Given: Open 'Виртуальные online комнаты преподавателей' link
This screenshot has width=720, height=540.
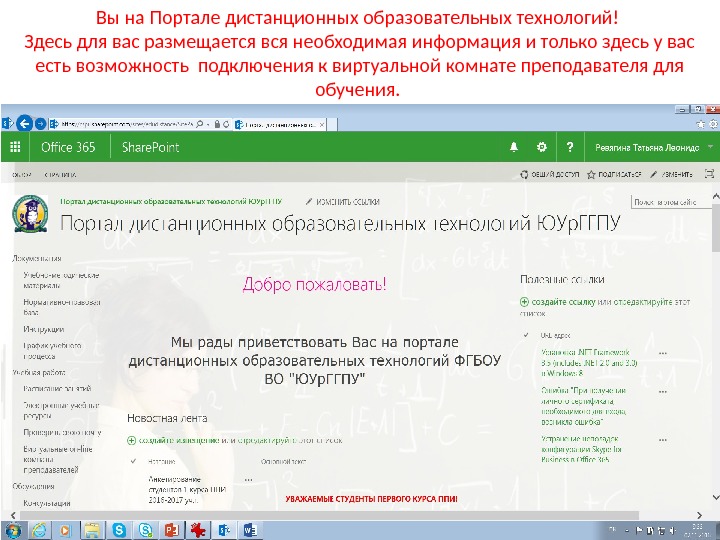Looking at the screenshot, I should [x=58, y=459].
